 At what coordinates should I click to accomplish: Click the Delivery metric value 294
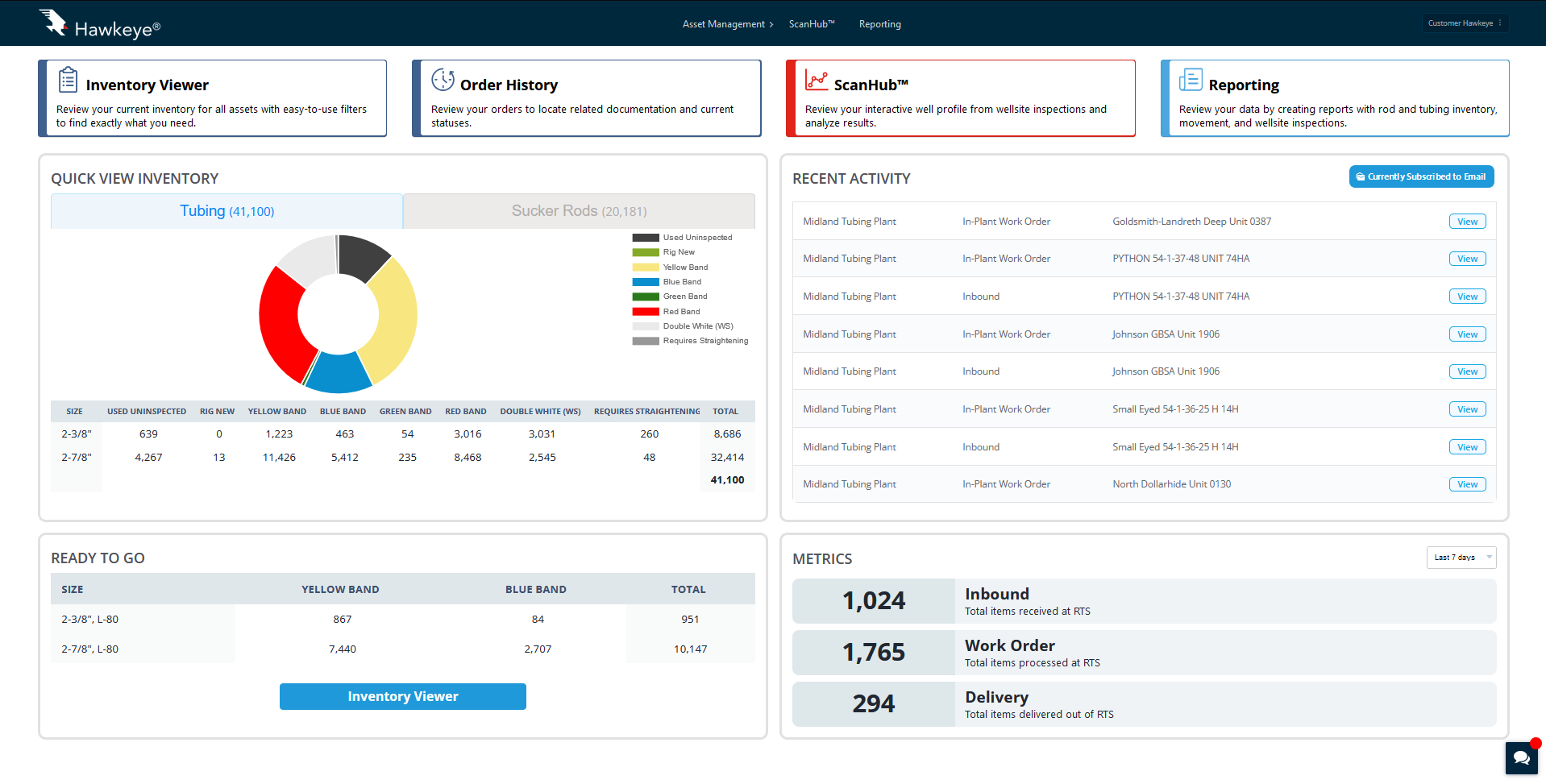coord(874,704)
